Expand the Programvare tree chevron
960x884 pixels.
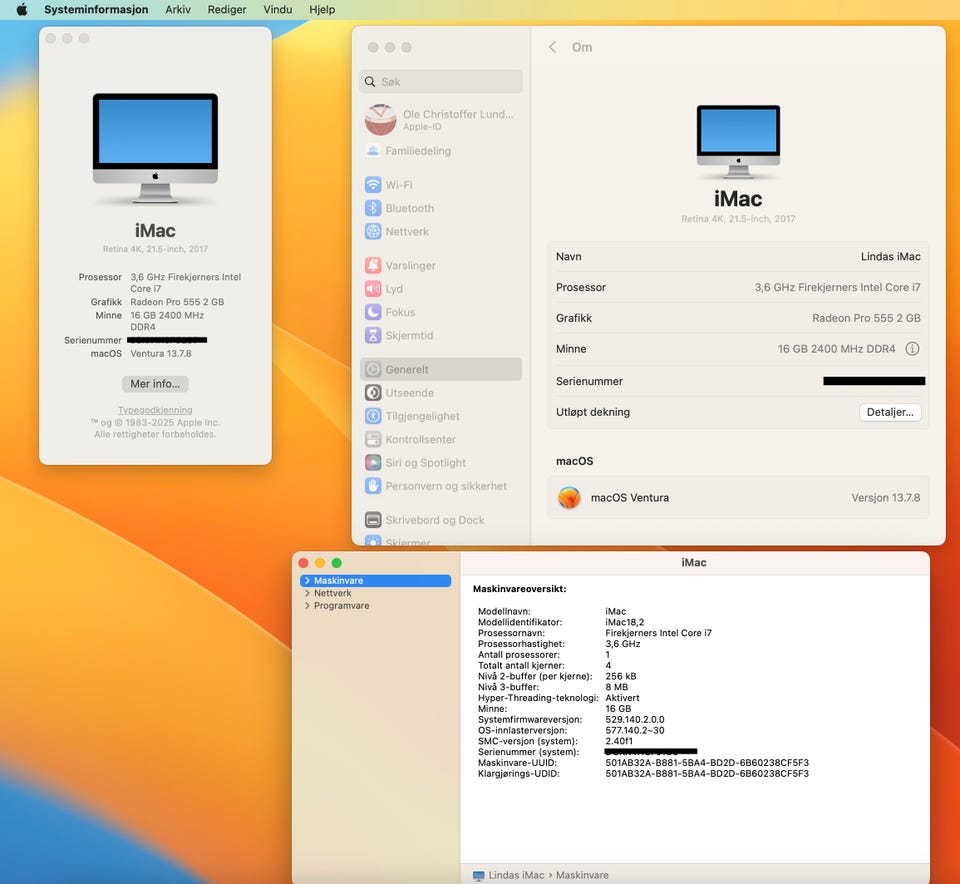pyautogui.click(x=307, y=605)
